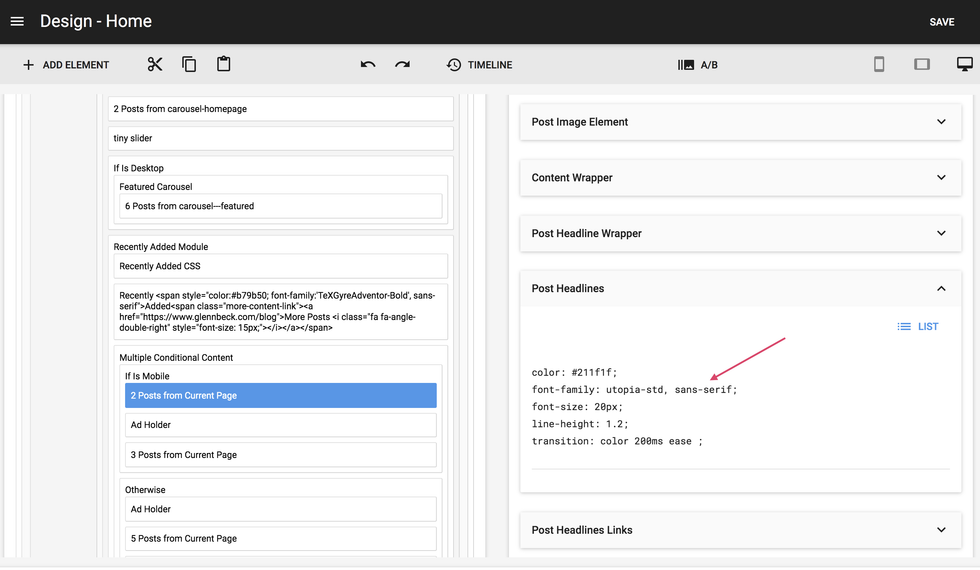This screenshot has width=980, height=570.
Task: Click the copy icon in toolbar
Action: [189, 65]
